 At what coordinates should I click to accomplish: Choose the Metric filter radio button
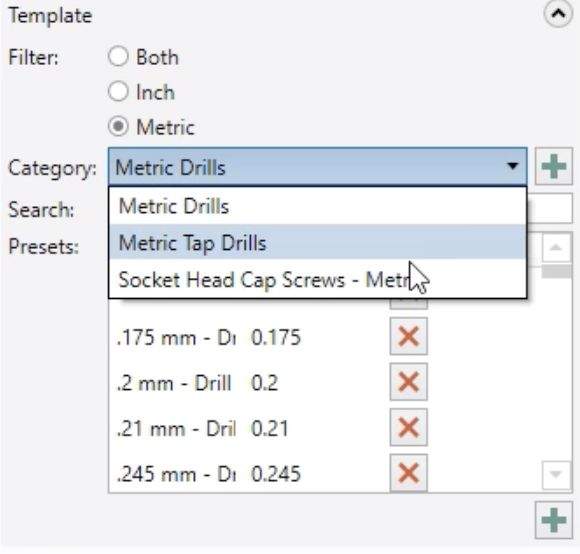118,126
